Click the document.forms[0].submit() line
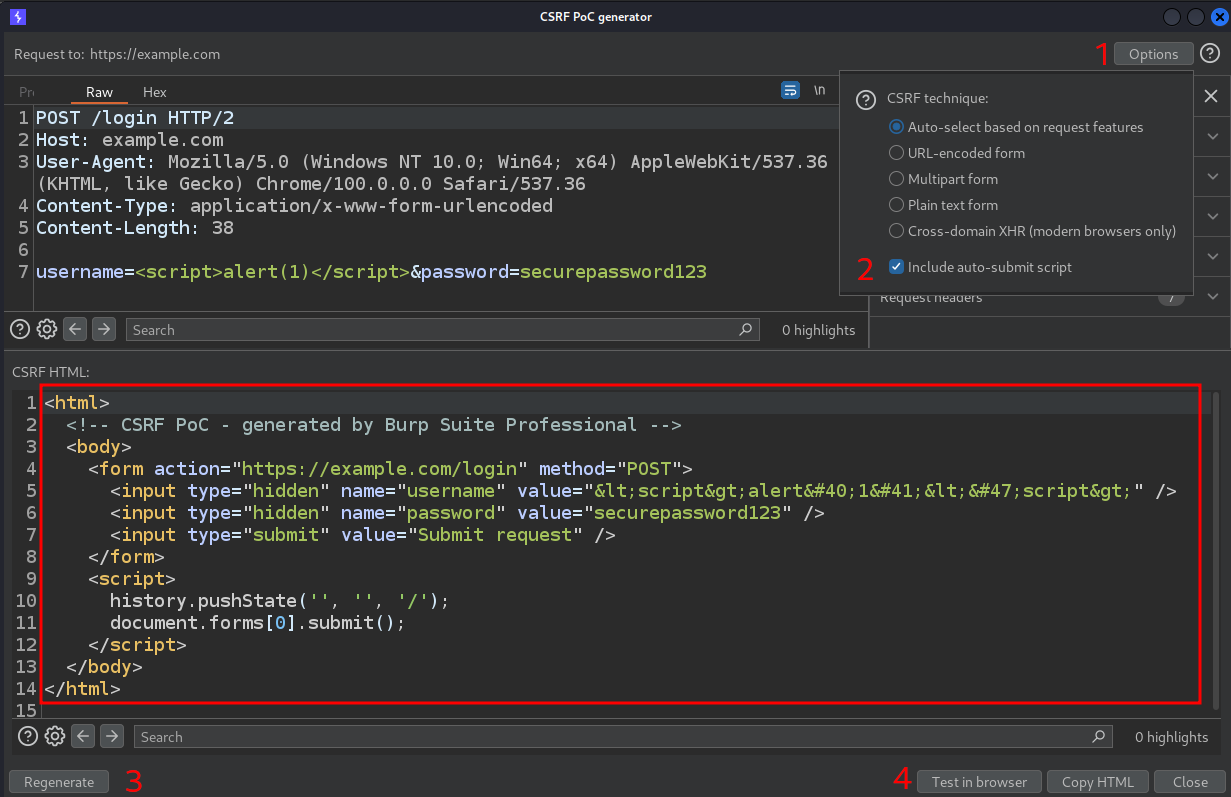This screenshot has width=1231, height=797. tap(258, 622)
